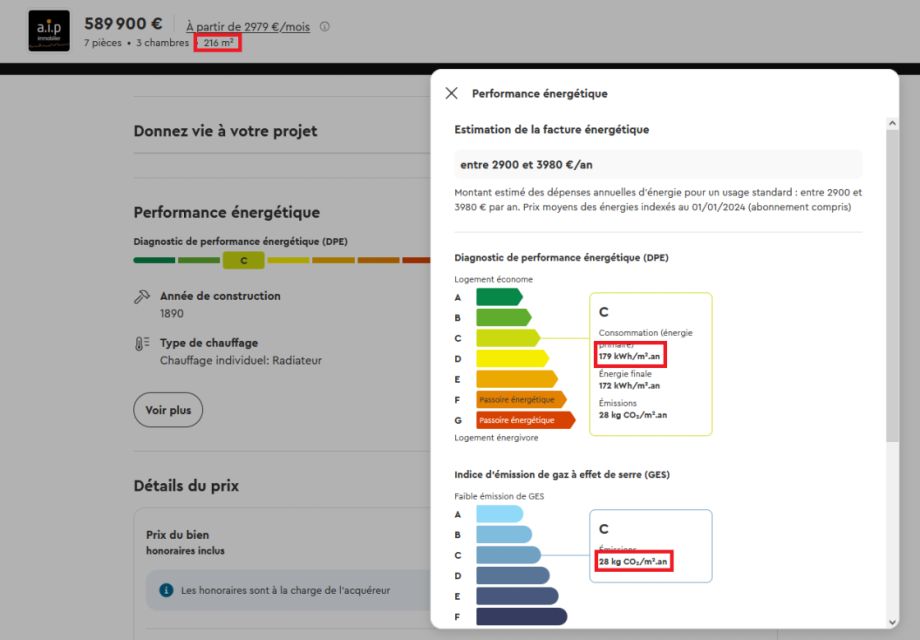Click 'Estimation de la facture énergétique' heading
This screenshot has height=640, width=920.
pos(552,130)
